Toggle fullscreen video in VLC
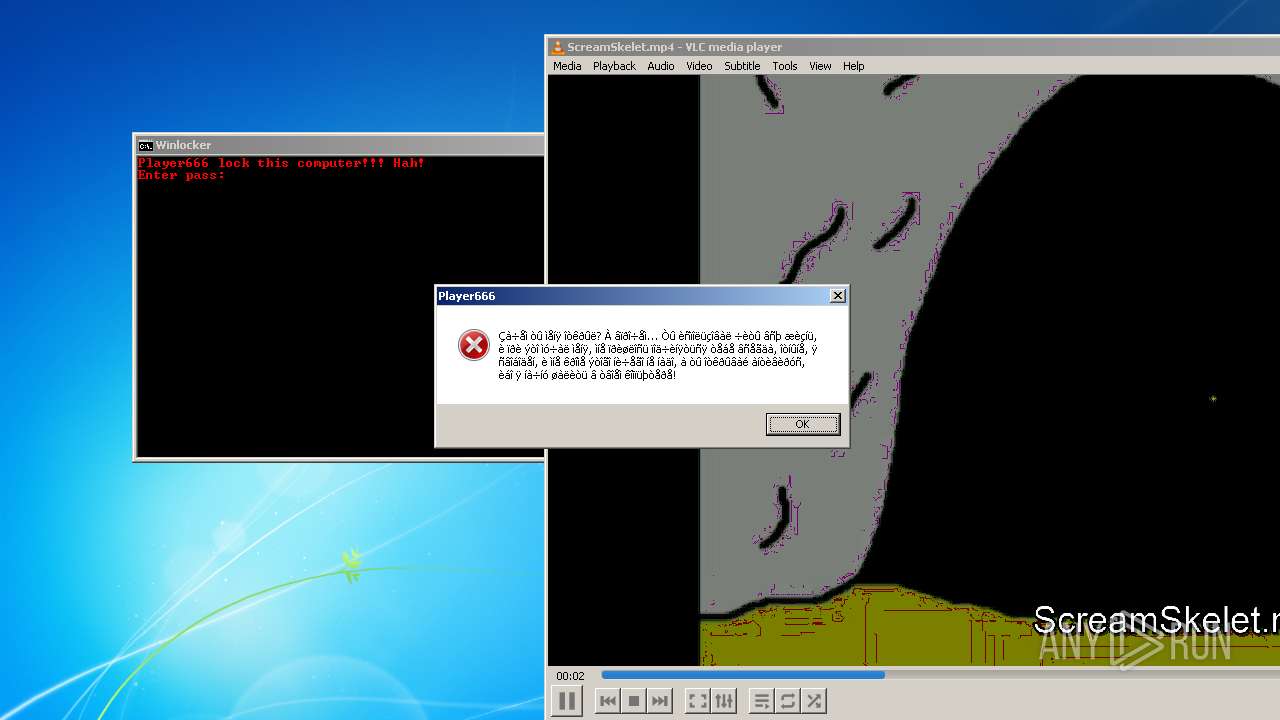1280x720 pixels. [698, 701]
